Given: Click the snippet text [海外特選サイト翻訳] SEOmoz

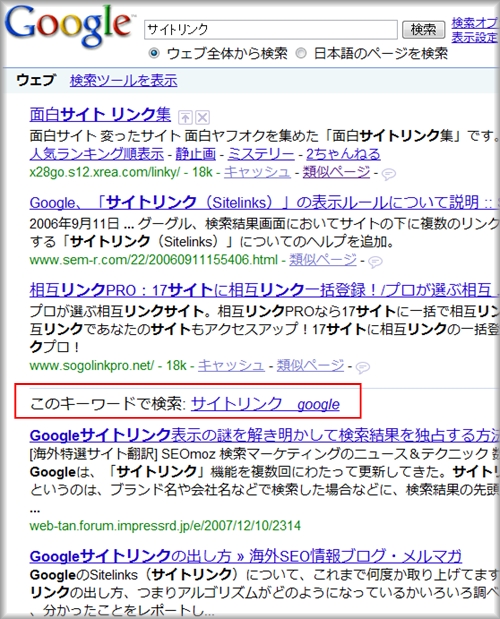Looking at the screenshot, I should pyautogui.click(x=122, y=454).
